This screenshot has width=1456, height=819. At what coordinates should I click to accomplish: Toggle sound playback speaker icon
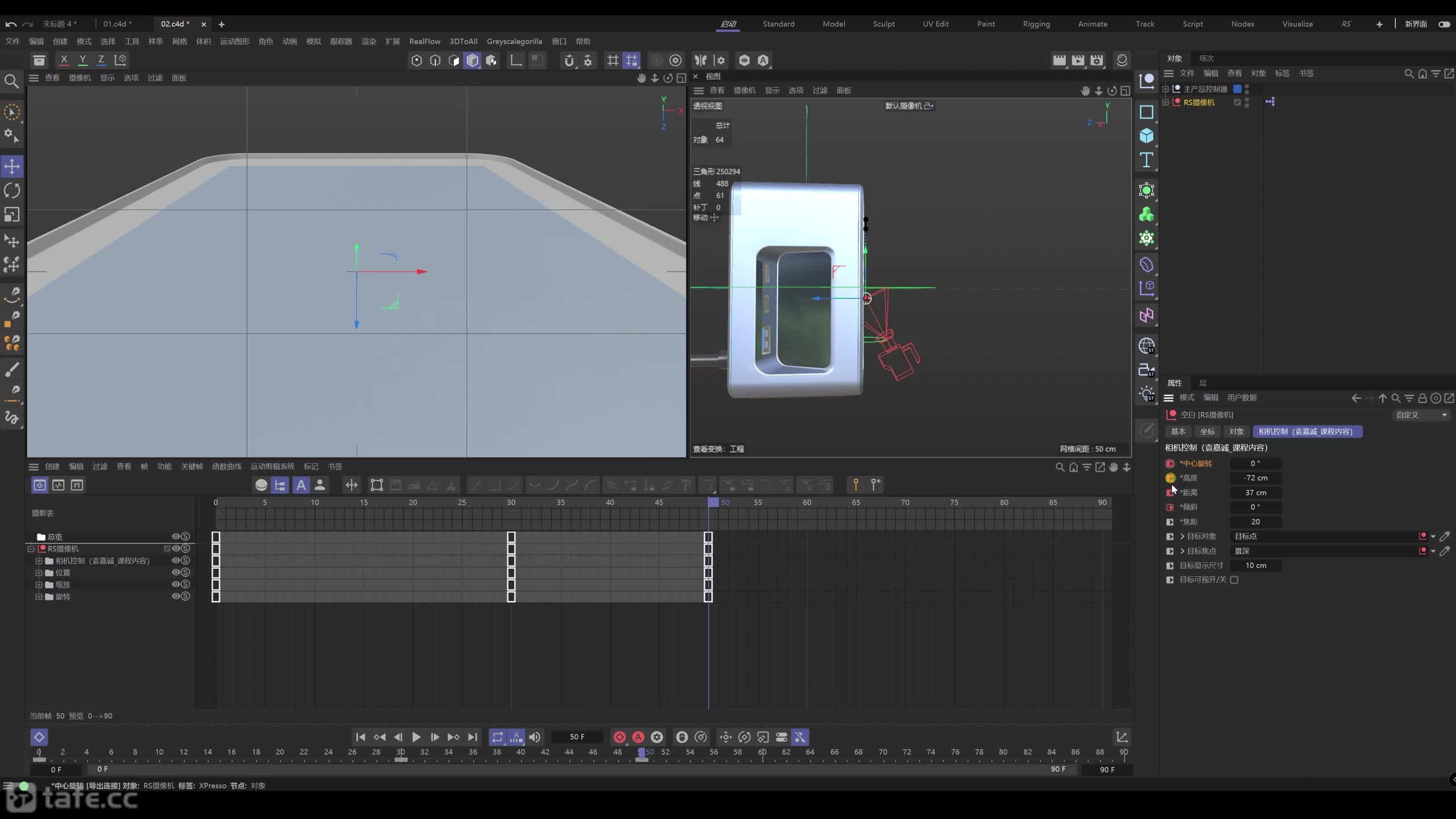(x=535, y=737)
